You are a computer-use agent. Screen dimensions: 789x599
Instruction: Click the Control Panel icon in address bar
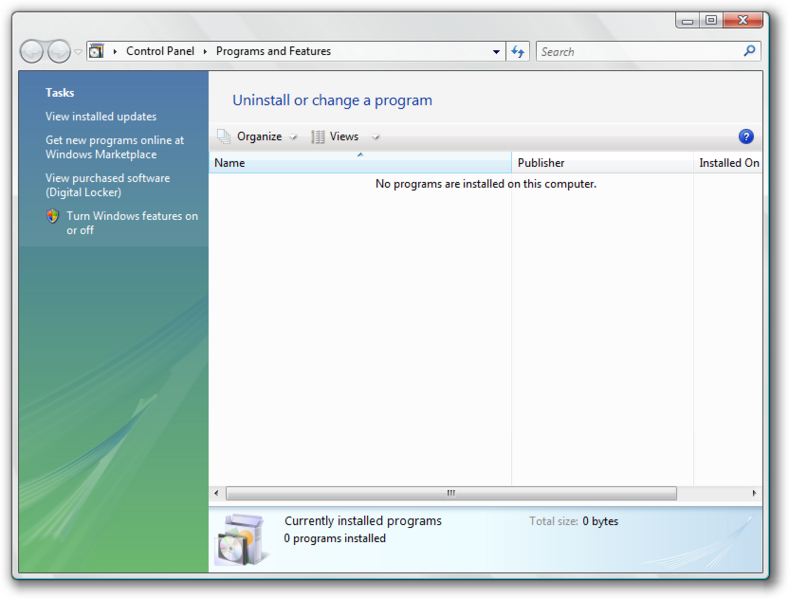point(96,51)
